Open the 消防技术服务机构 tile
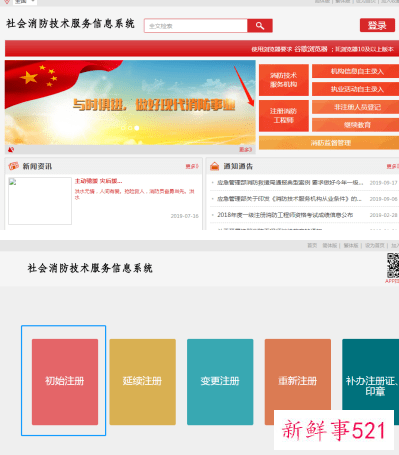This screenshot has width=399, height=455. pos(284,80)
